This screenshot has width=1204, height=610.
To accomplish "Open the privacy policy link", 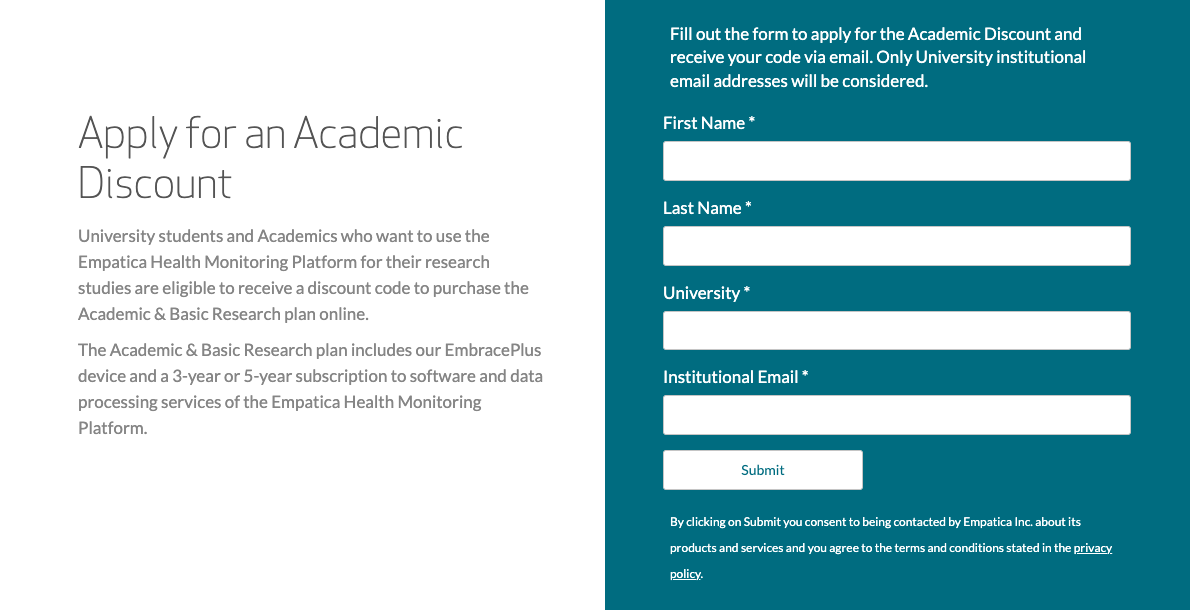I will point(891,561).
